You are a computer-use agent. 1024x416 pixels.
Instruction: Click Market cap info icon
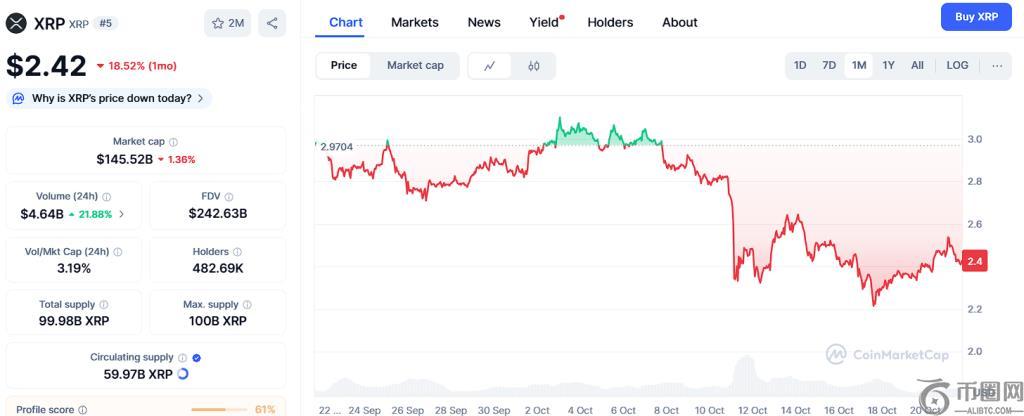tap(173, 142)
